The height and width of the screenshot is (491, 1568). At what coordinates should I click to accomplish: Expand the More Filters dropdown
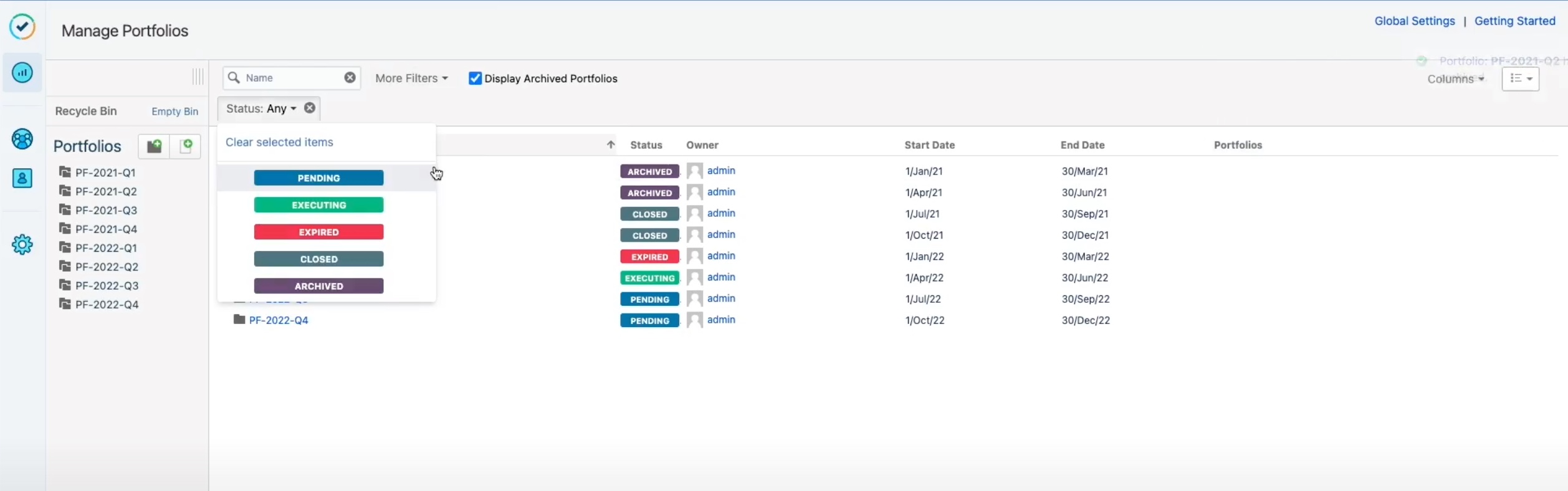click(x=411, y=79)
